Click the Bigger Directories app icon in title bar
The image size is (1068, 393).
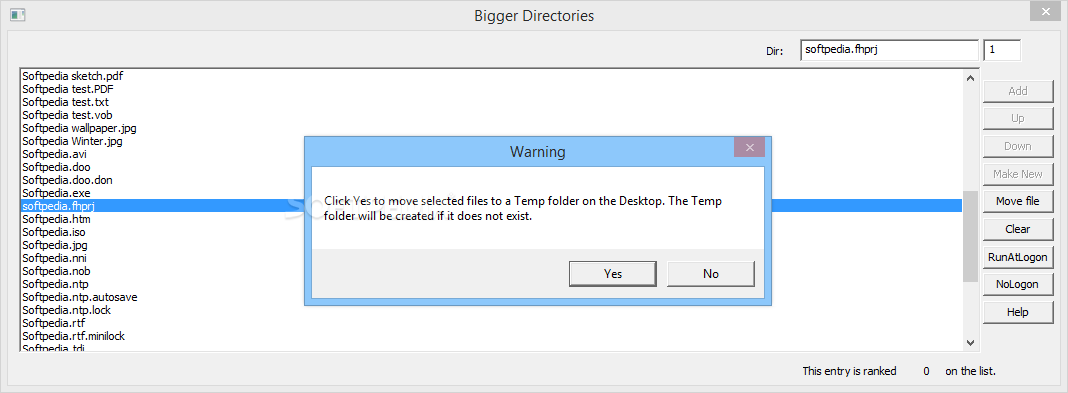click(18, 14)
